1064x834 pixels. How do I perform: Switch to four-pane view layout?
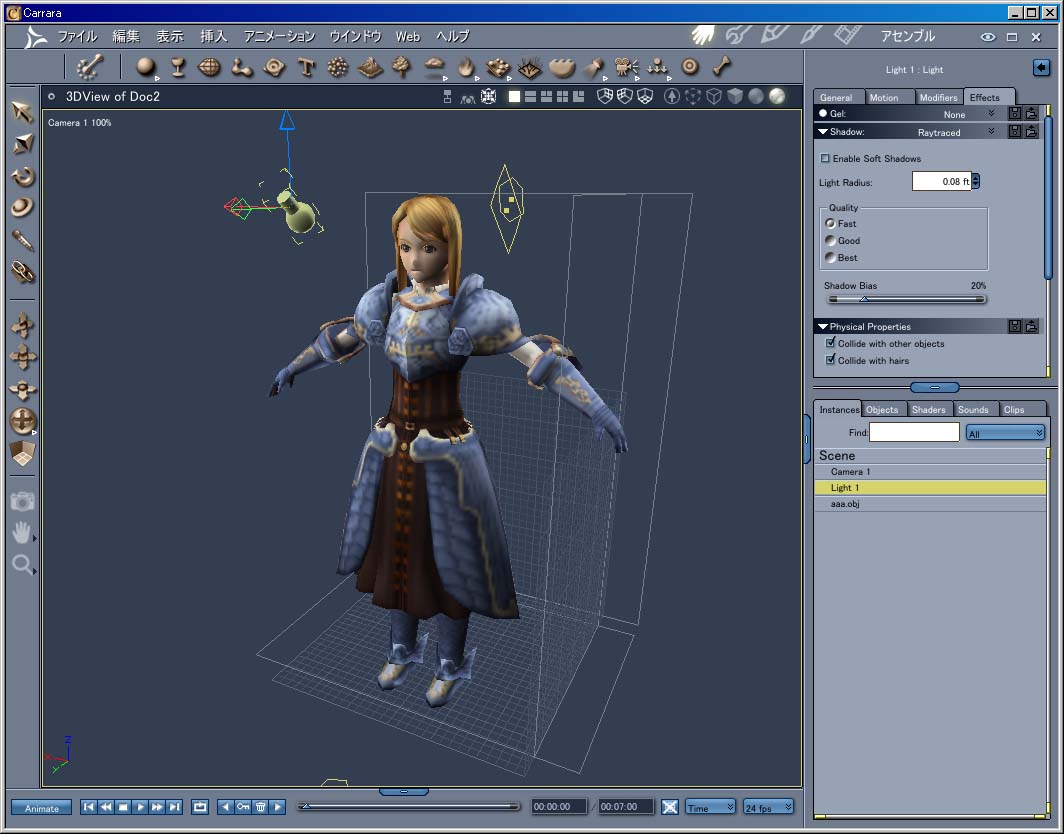pos(563,96)
